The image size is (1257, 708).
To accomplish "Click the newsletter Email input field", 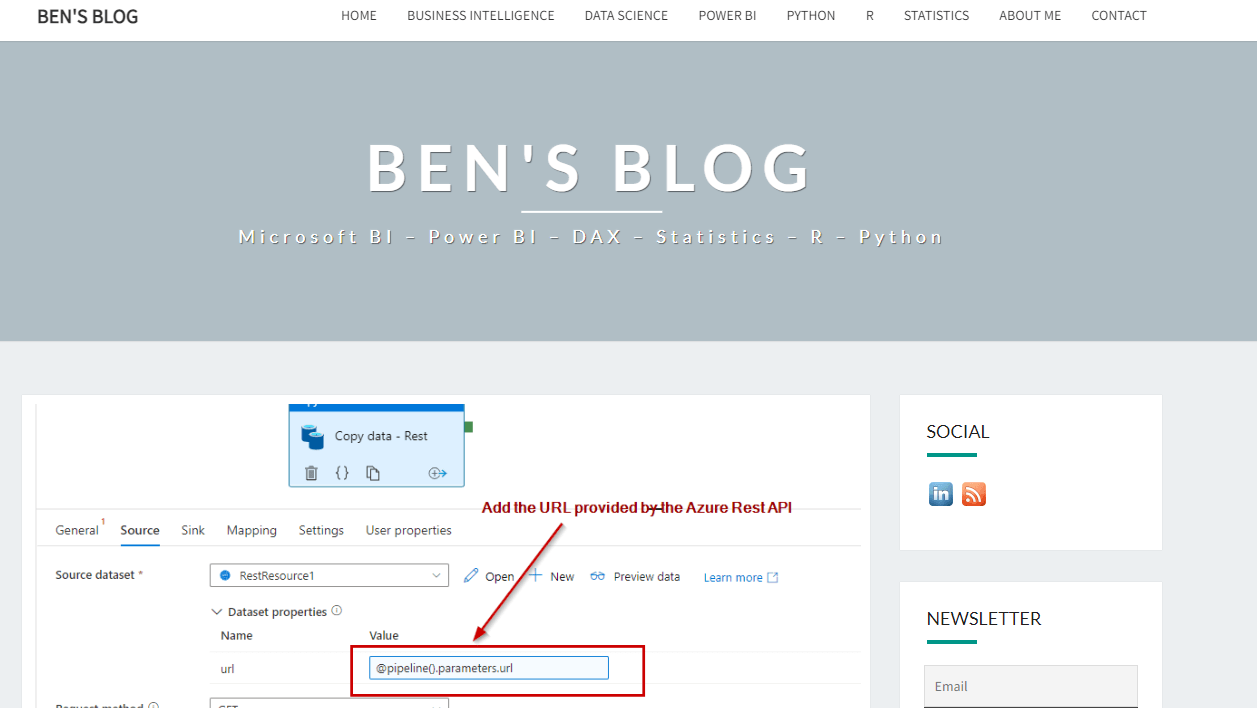I will tap(1030, 686).
